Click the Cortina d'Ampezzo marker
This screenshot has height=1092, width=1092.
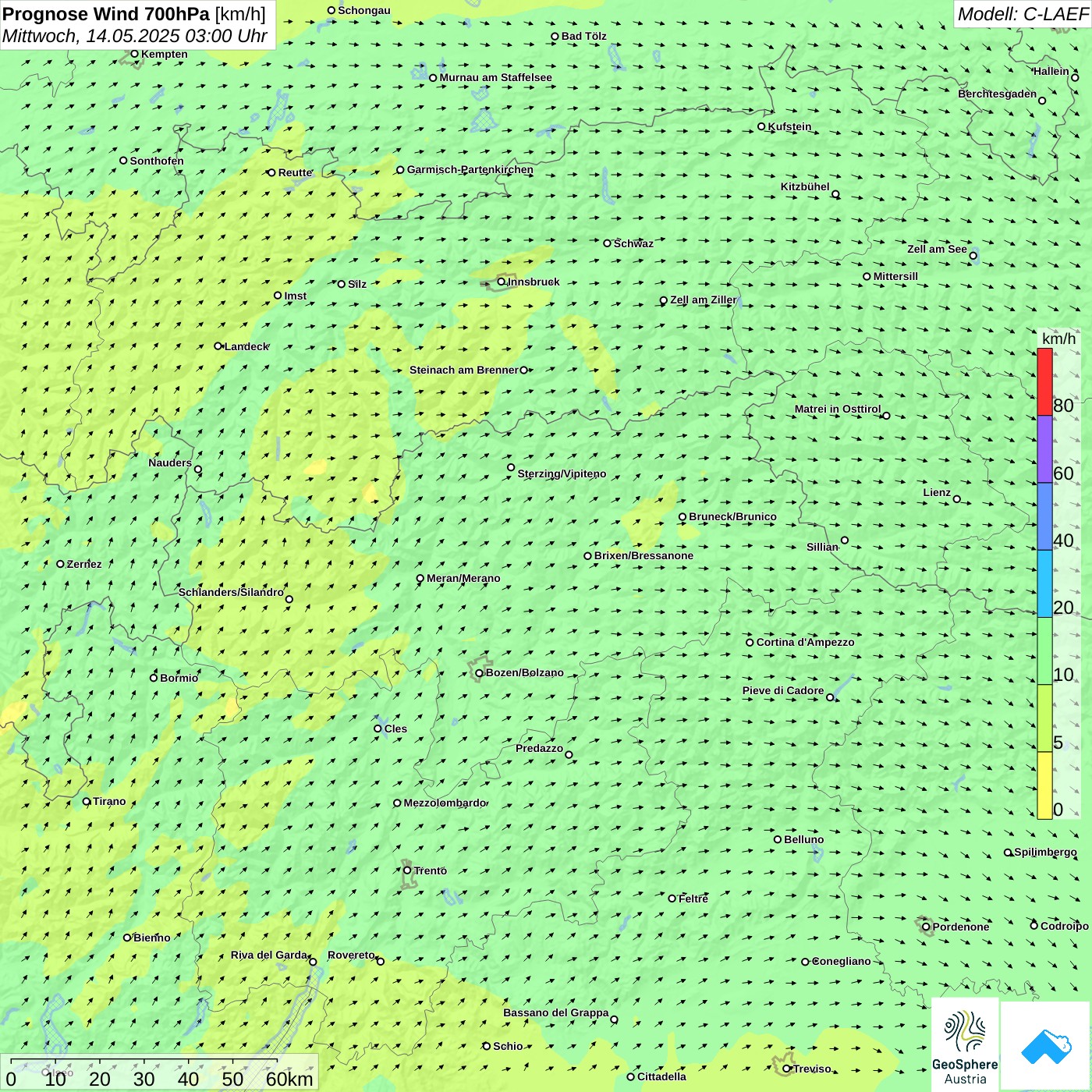(750, 643)
